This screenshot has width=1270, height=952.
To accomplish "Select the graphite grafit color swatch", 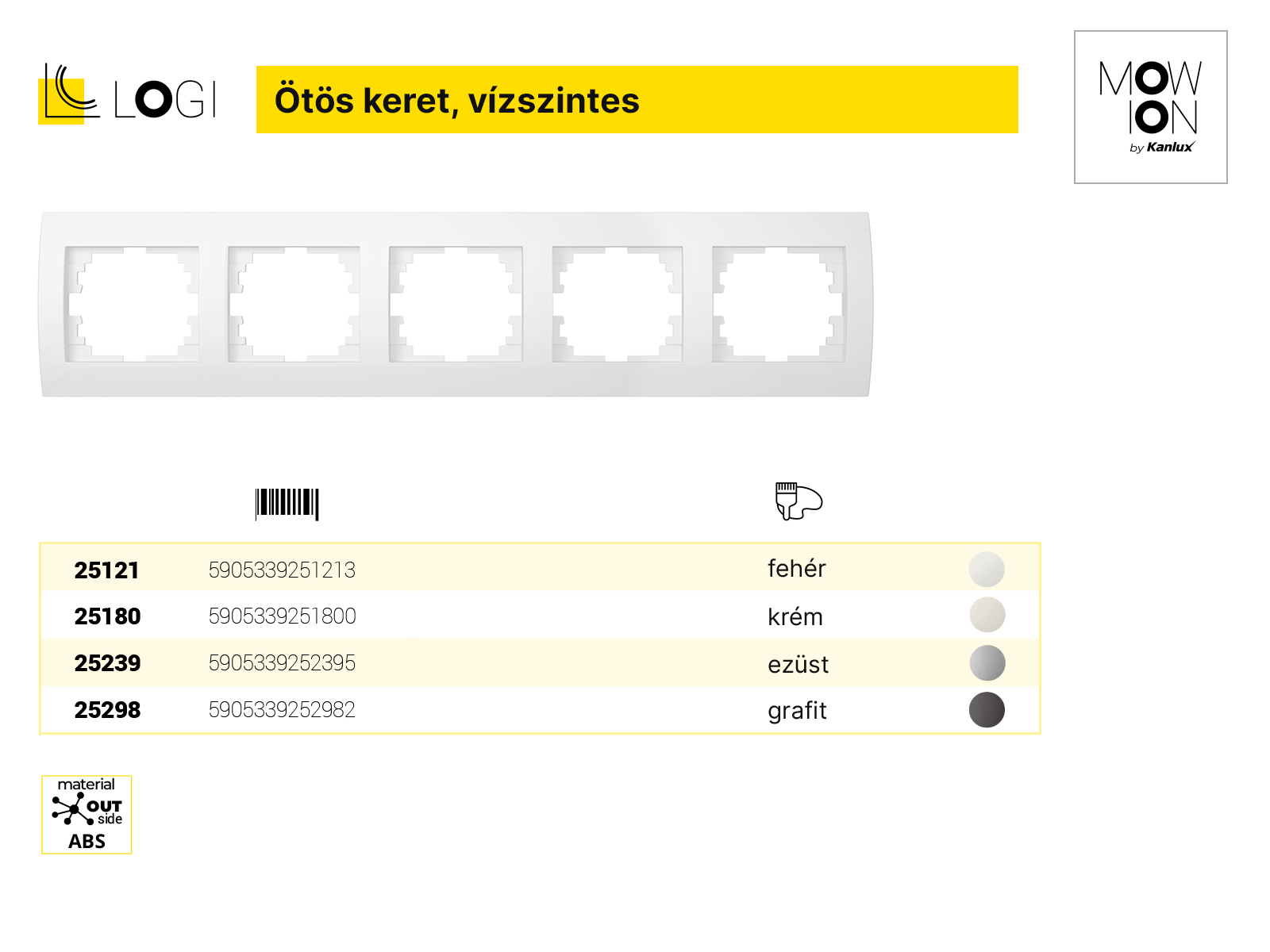I will 987,710.
